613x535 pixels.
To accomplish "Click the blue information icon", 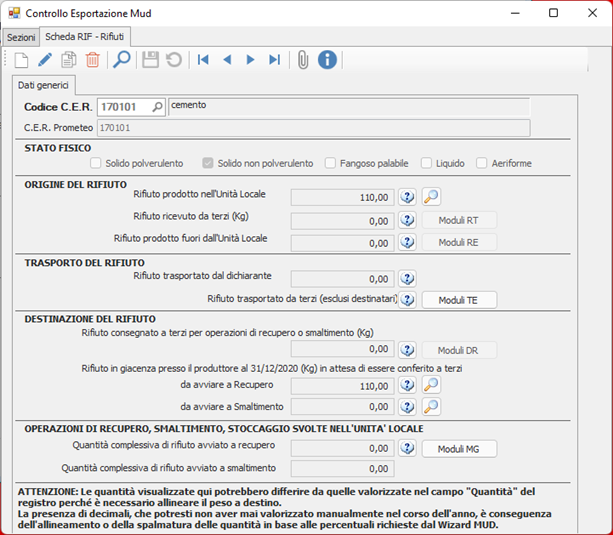I will click(327, 60).
